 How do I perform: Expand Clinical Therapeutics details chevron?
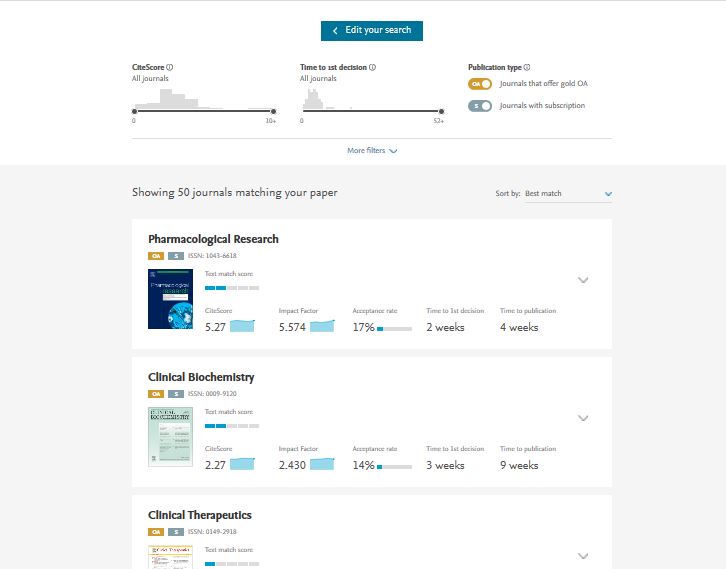click(x=583, y=556)
